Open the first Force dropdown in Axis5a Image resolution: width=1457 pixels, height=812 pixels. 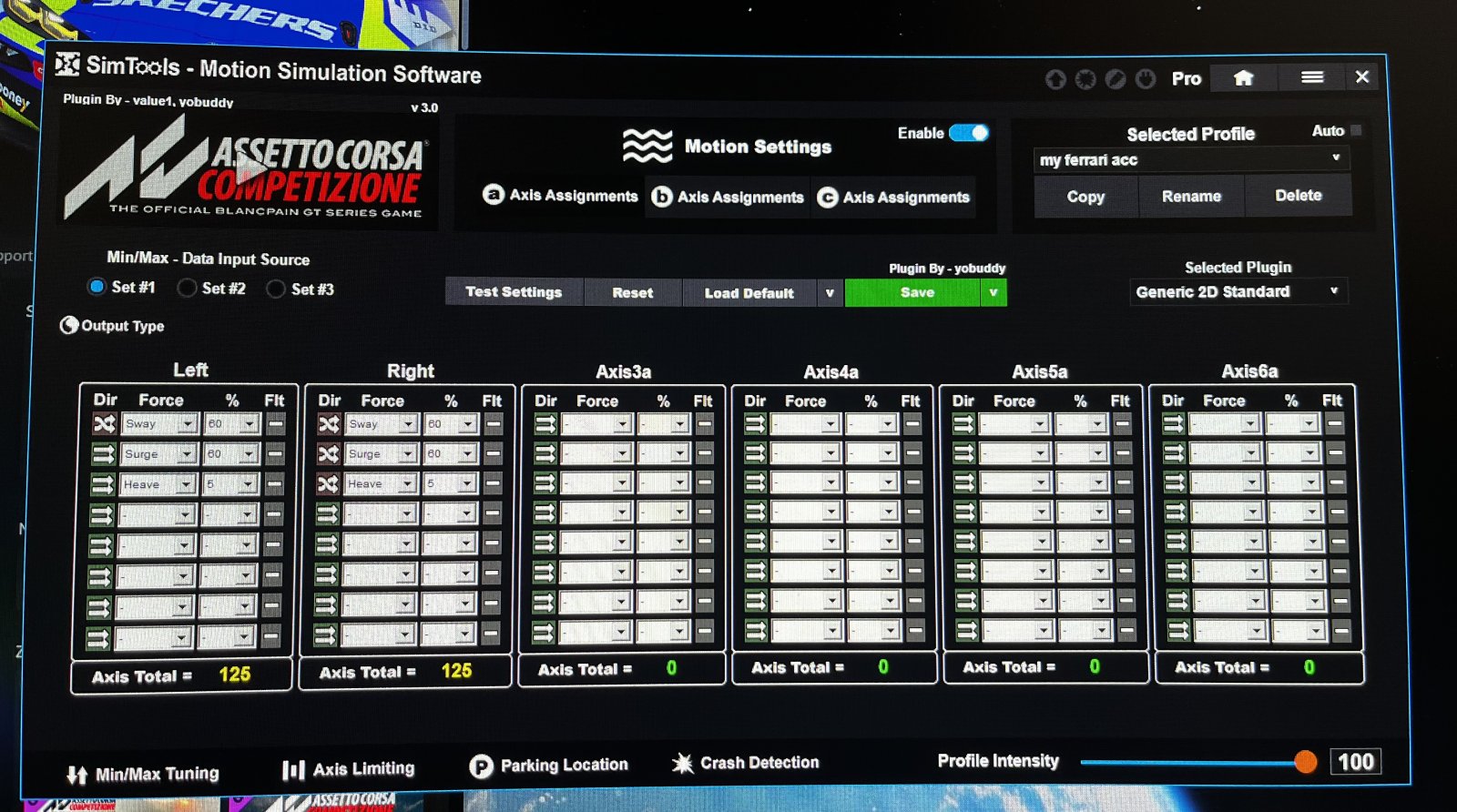(x=1015, y=424)
